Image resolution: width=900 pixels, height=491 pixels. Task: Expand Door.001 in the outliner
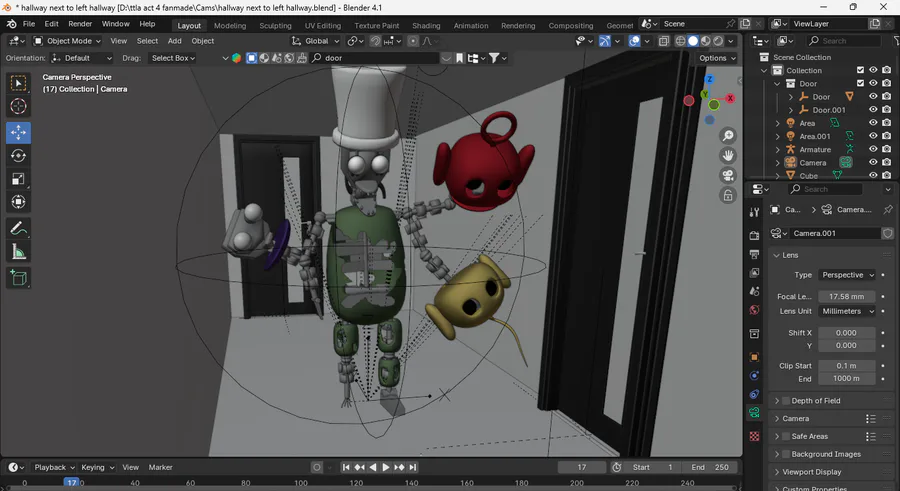(790, 110)
